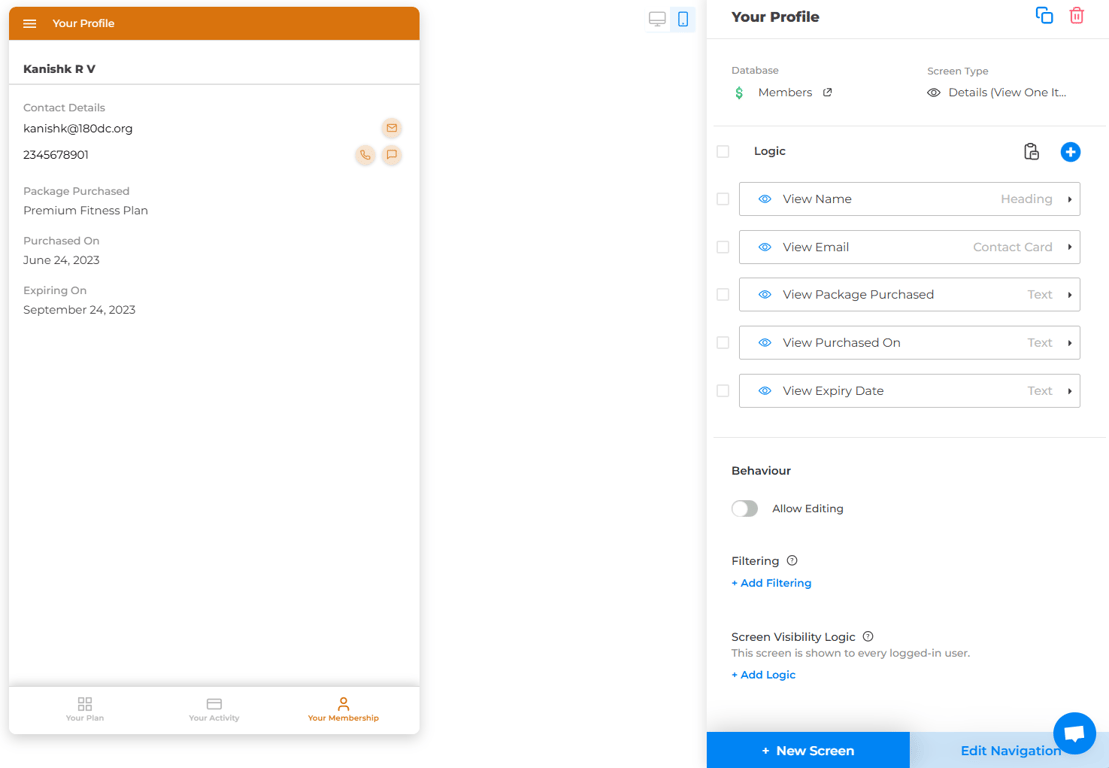The image size is (1109, 768).
Task: Check the View Purchased On checkbox
Action: click(723, 343)
